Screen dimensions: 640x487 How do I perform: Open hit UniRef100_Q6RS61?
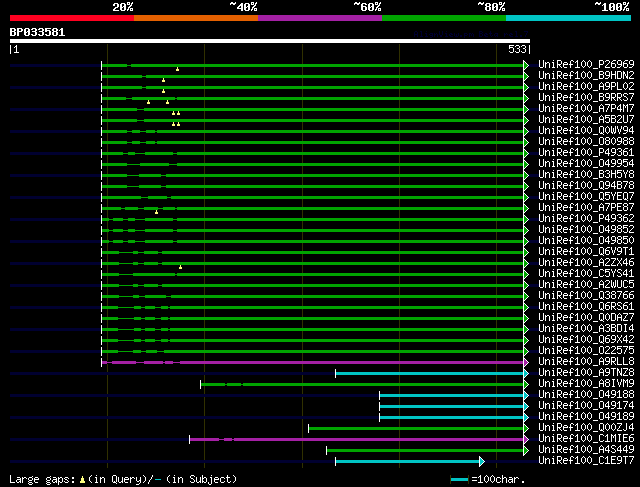[586, 307]
